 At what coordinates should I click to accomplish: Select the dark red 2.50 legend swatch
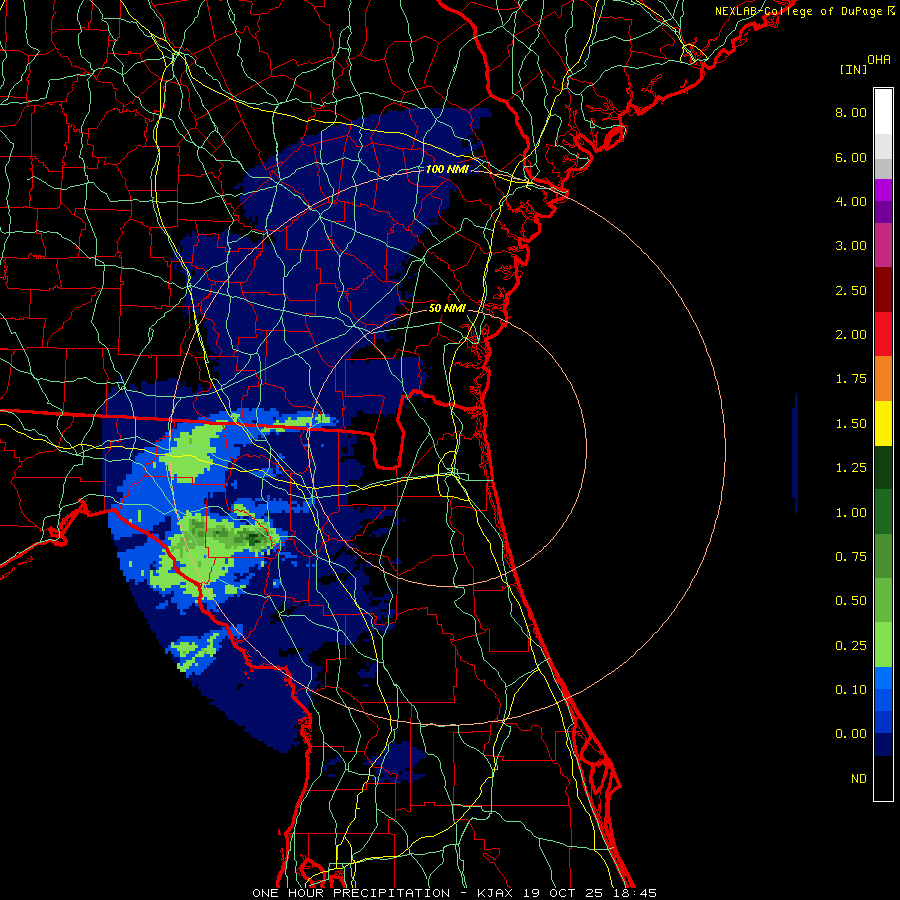click(883, 289)
